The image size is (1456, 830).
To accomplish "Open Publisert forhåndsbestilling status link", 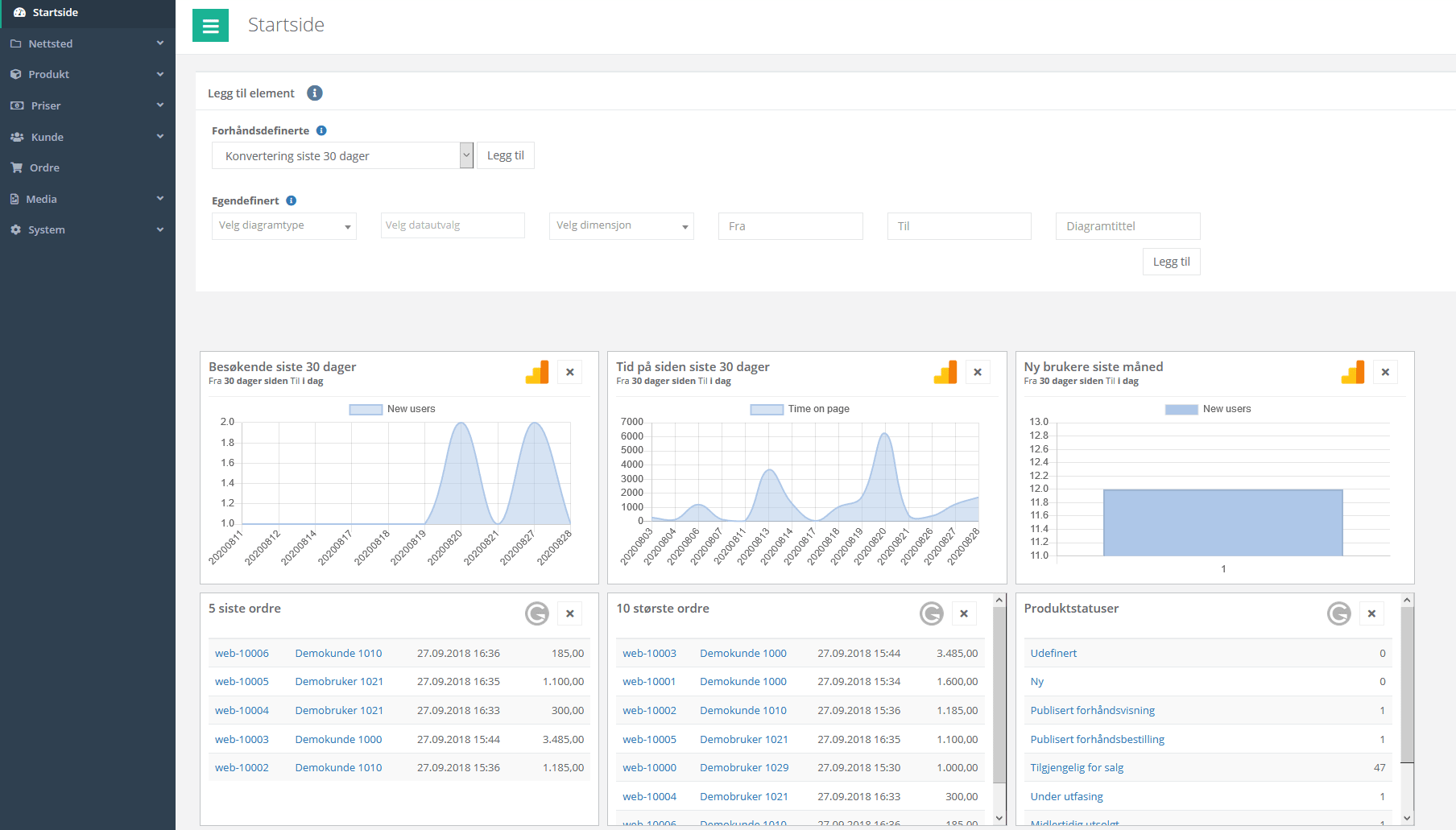I will point(1097,739).
